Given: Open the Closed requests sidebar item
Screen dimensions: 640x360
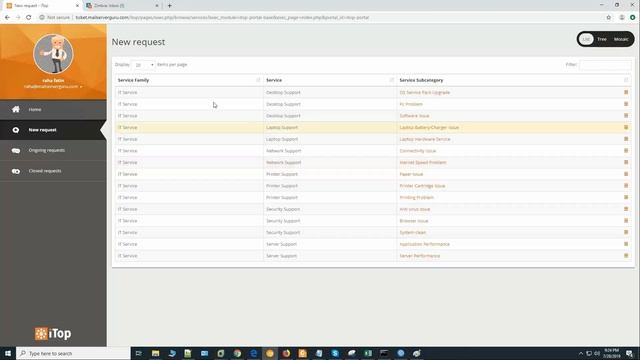Looking at the screenshot, I should (x=53, y=171).
